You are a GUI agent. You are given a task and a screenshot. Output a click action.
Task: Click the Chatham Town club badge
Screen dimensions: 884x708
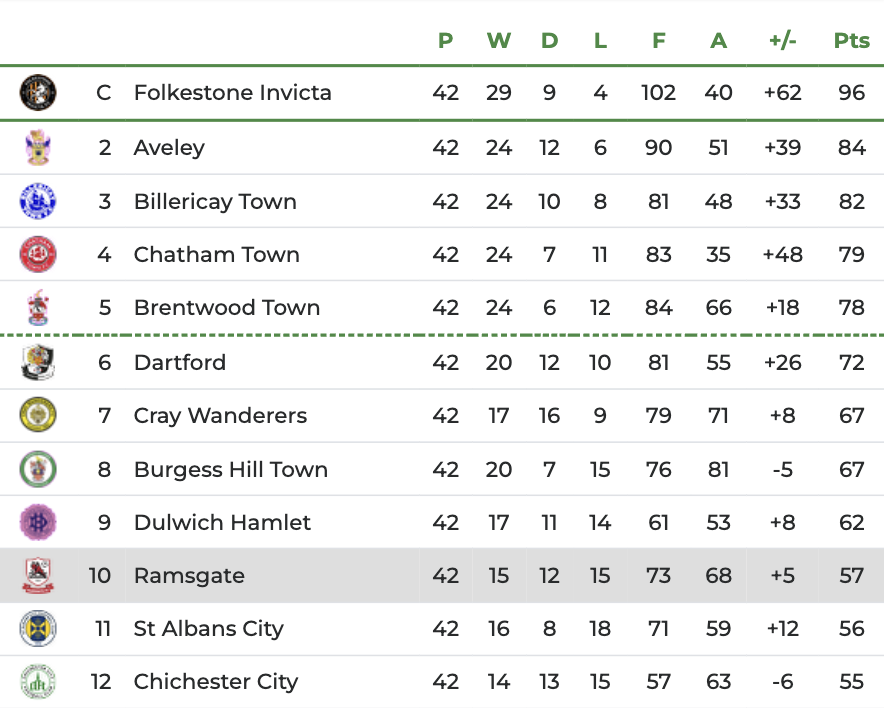38,254
